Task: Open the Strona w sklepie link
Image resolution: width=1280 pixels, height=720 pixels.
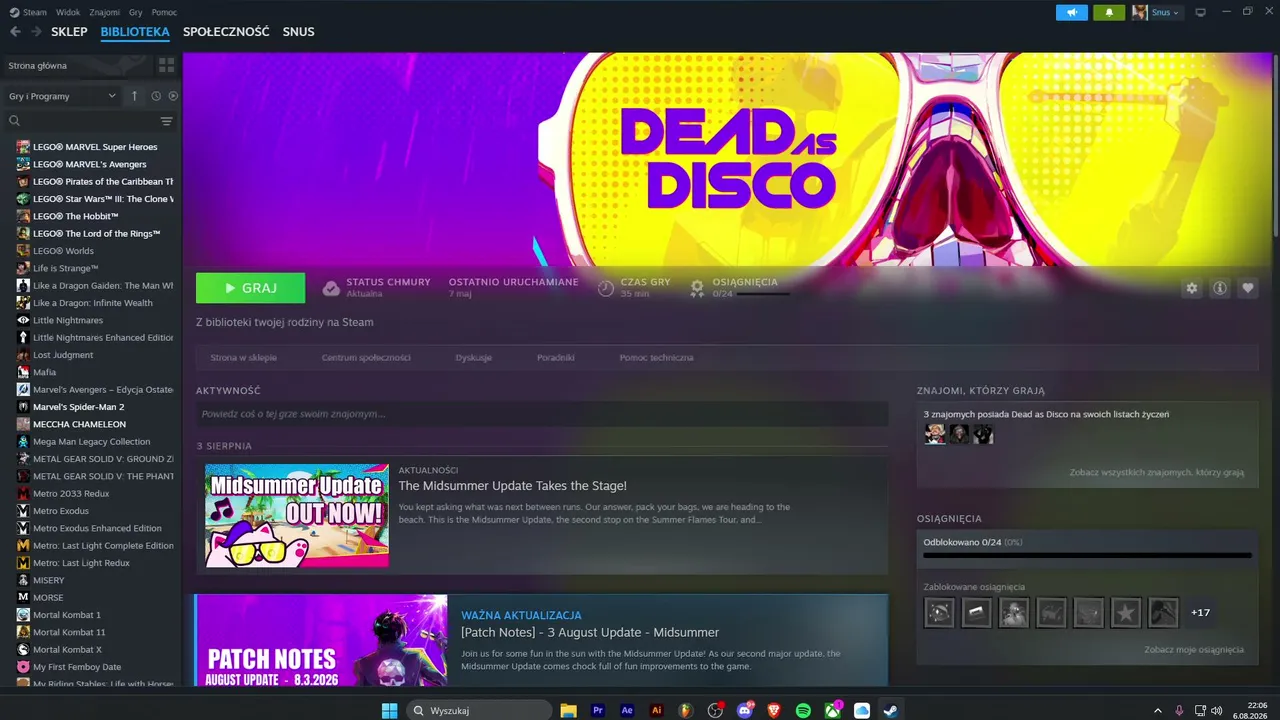Action: pos(244,357)
